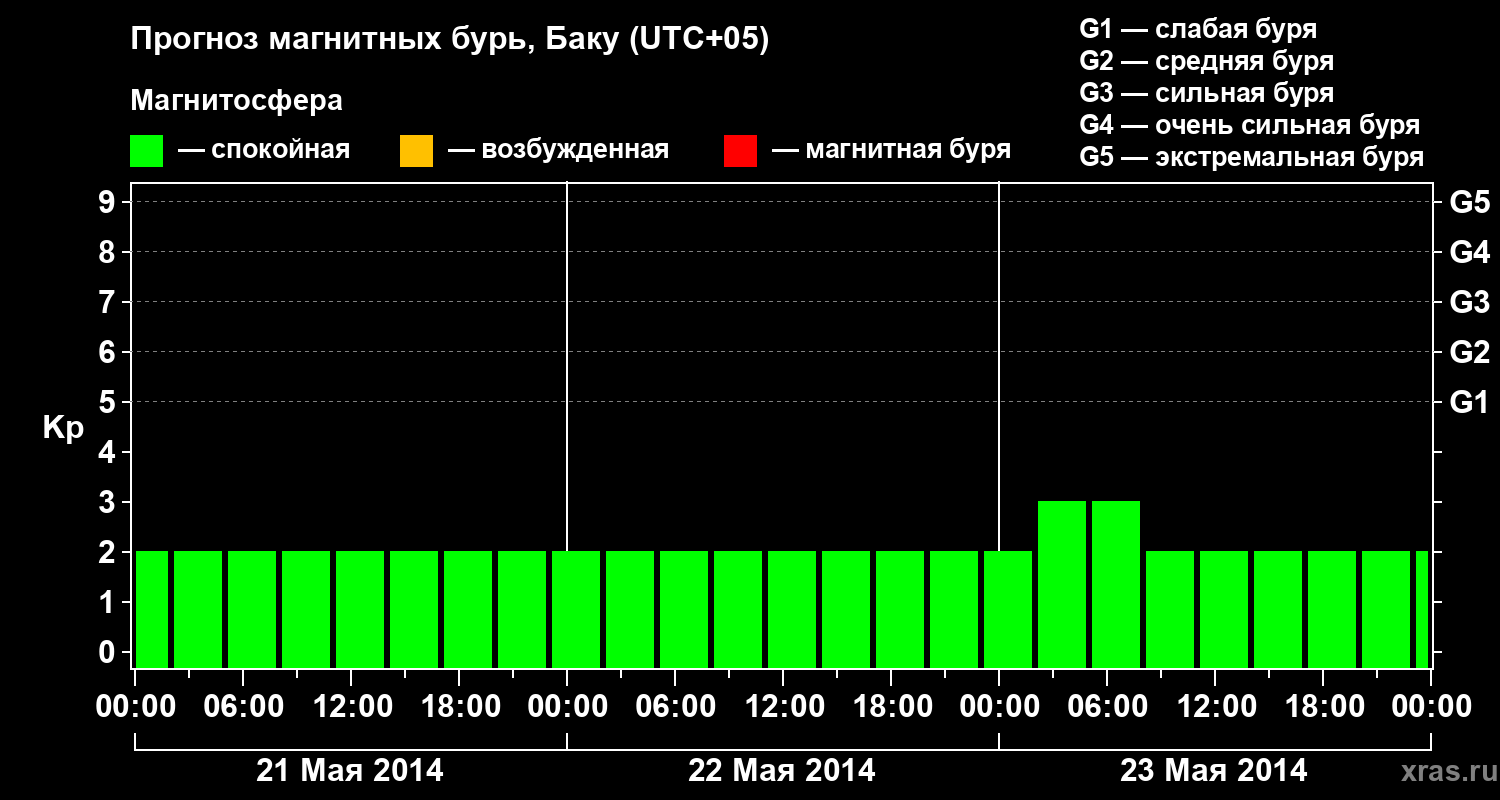Click the 'G2 — средняя буря' legend line
This screenshot has width=1500, height=800.
point(1207,61)
